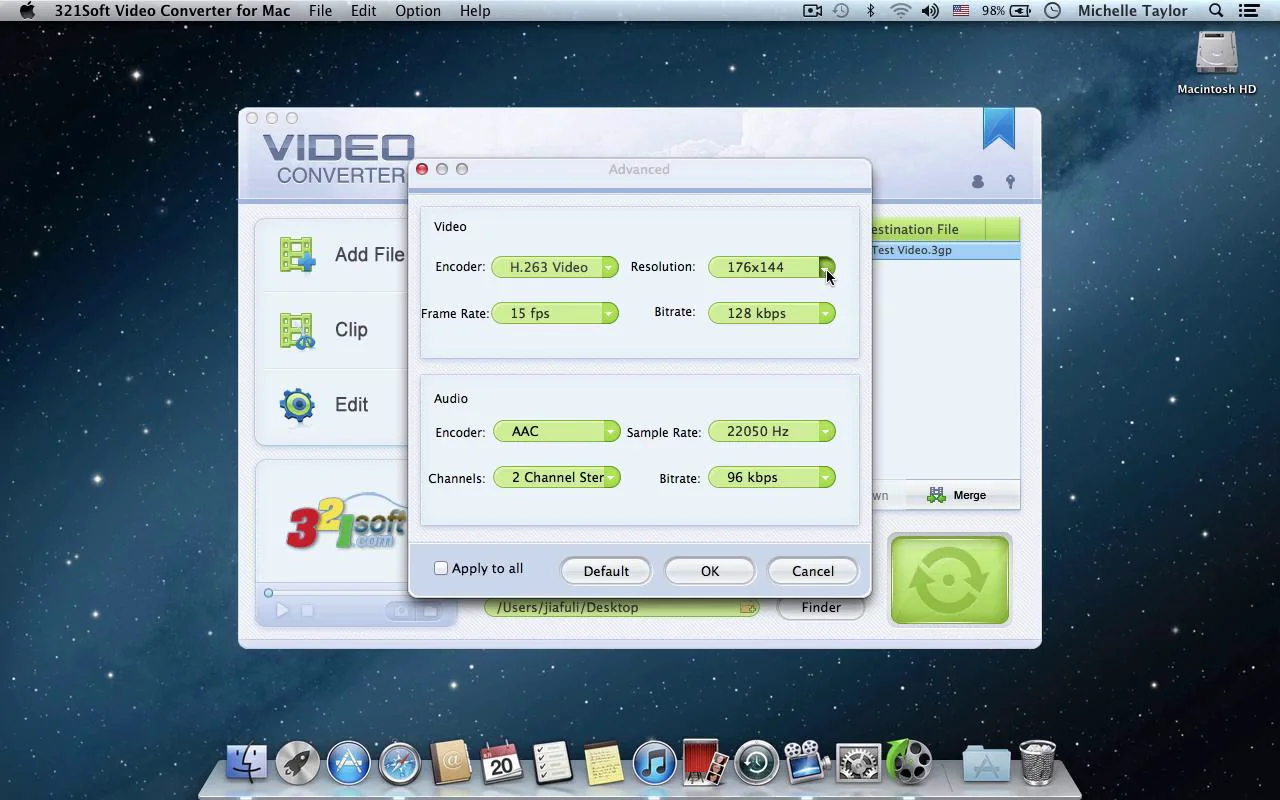Click the preview play button
This screenshot has width=1280, height=800.
[282, 610]
